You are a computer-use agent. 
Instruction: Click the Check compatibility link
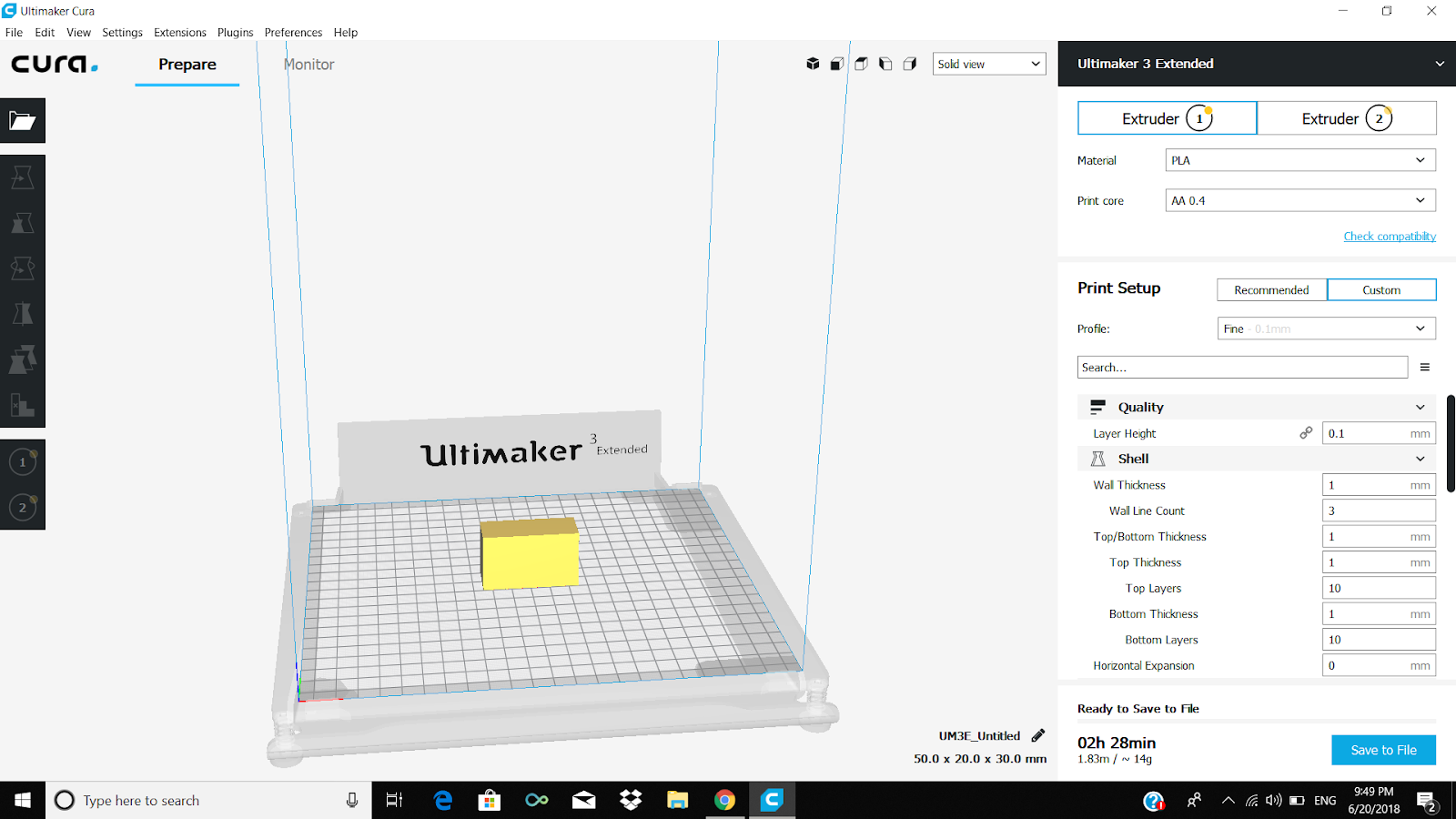pyautogui.click(x=1390, y=237)
